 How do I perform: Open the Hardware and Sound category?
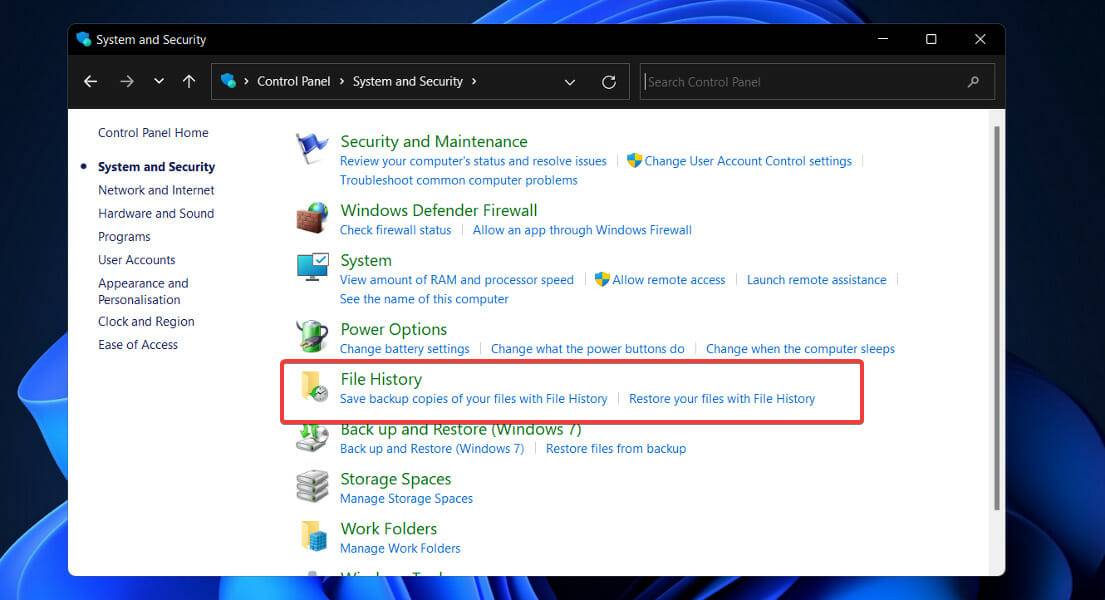tap(156, 213)
